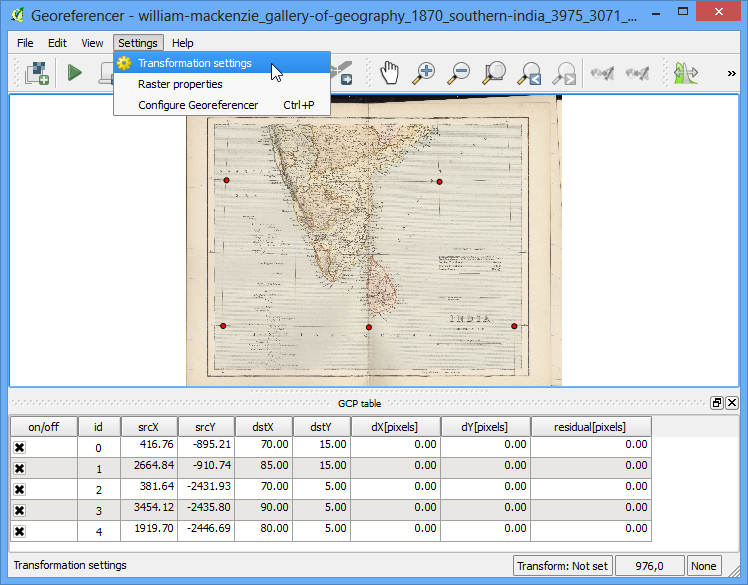Toggle GCP 0 on/off checkbox

pyautogui.click(x=20, y=448)
